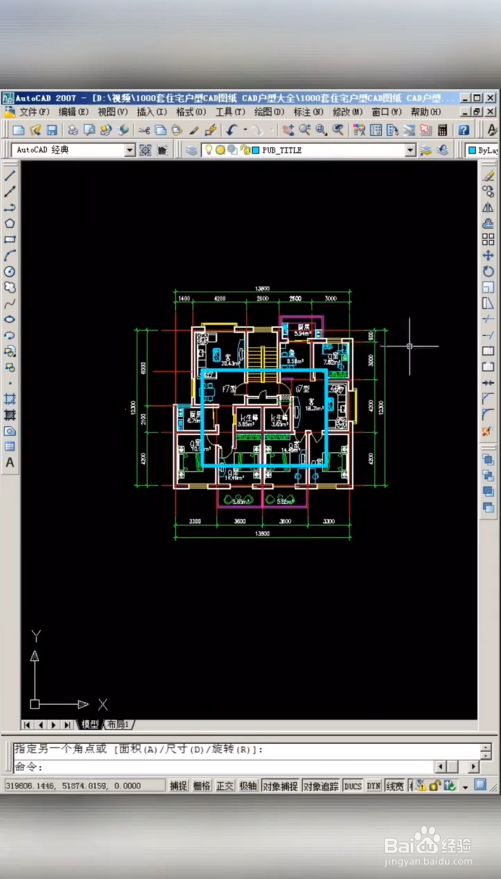
Task: Select the Line tool in Draw toolbar
Action: 10,175
